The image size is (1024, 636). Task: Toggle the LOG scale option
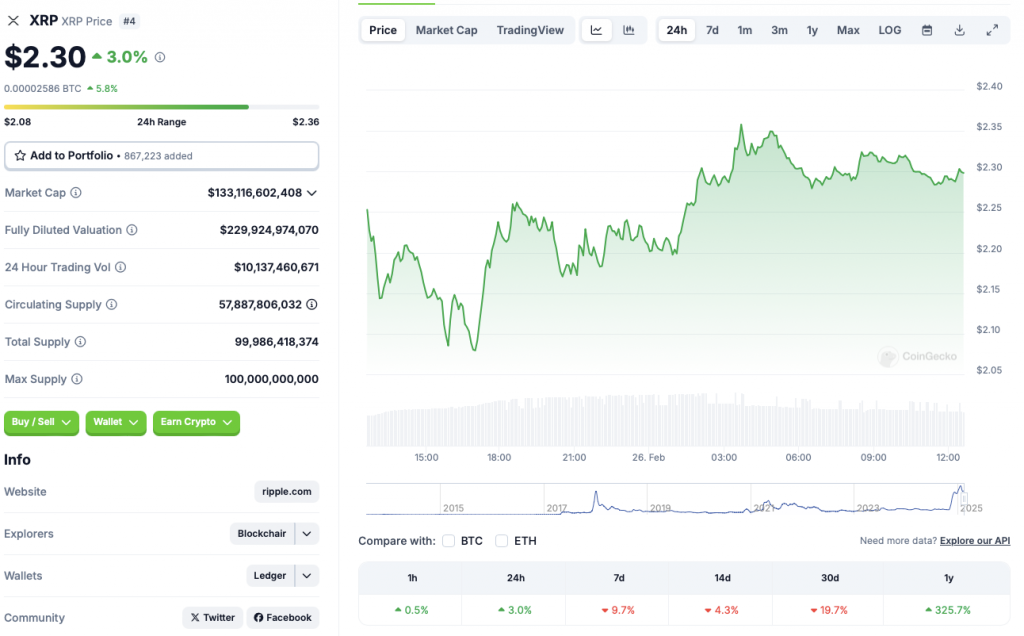coord(889,30)
